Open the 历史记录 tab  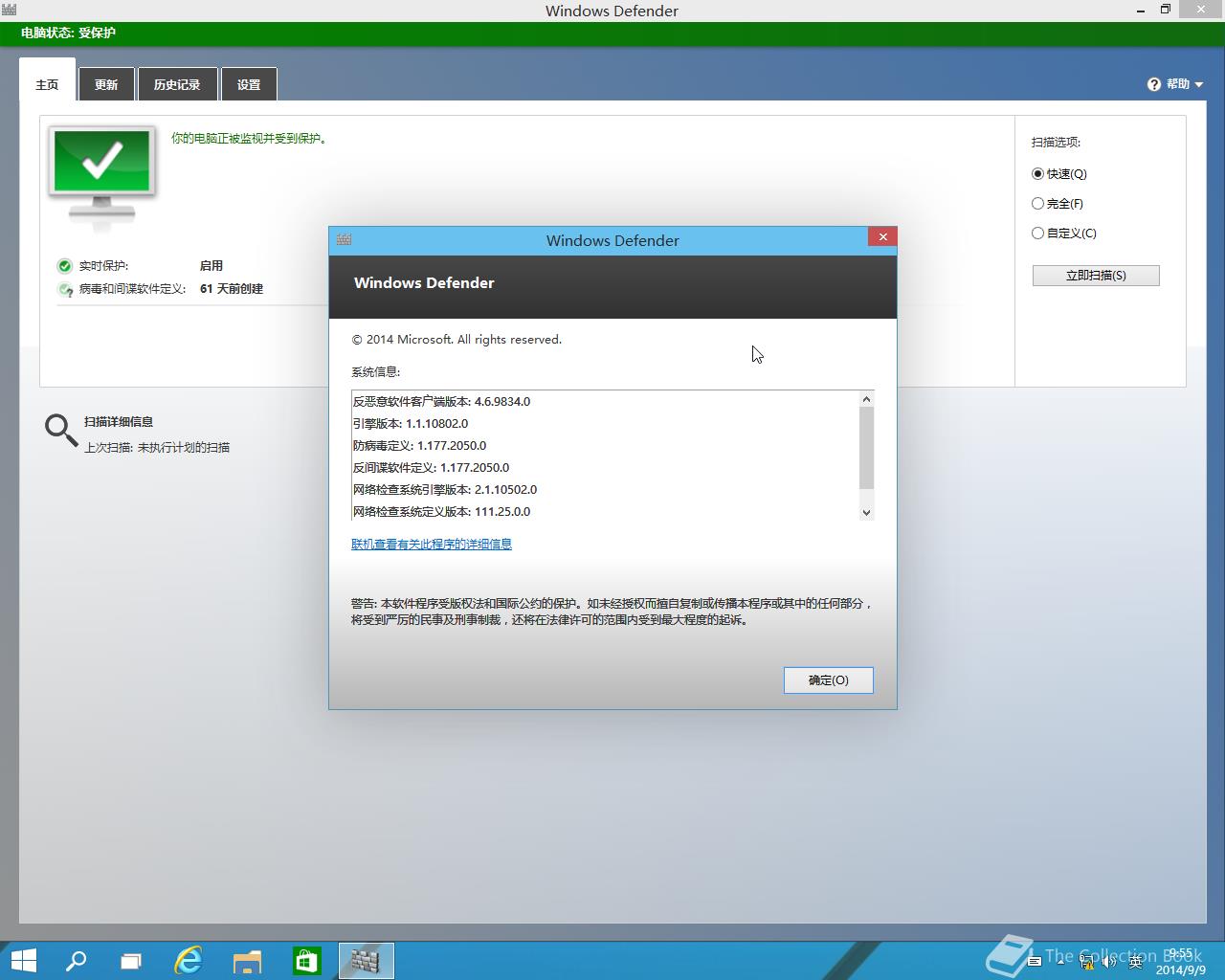[x=177, y=84]
